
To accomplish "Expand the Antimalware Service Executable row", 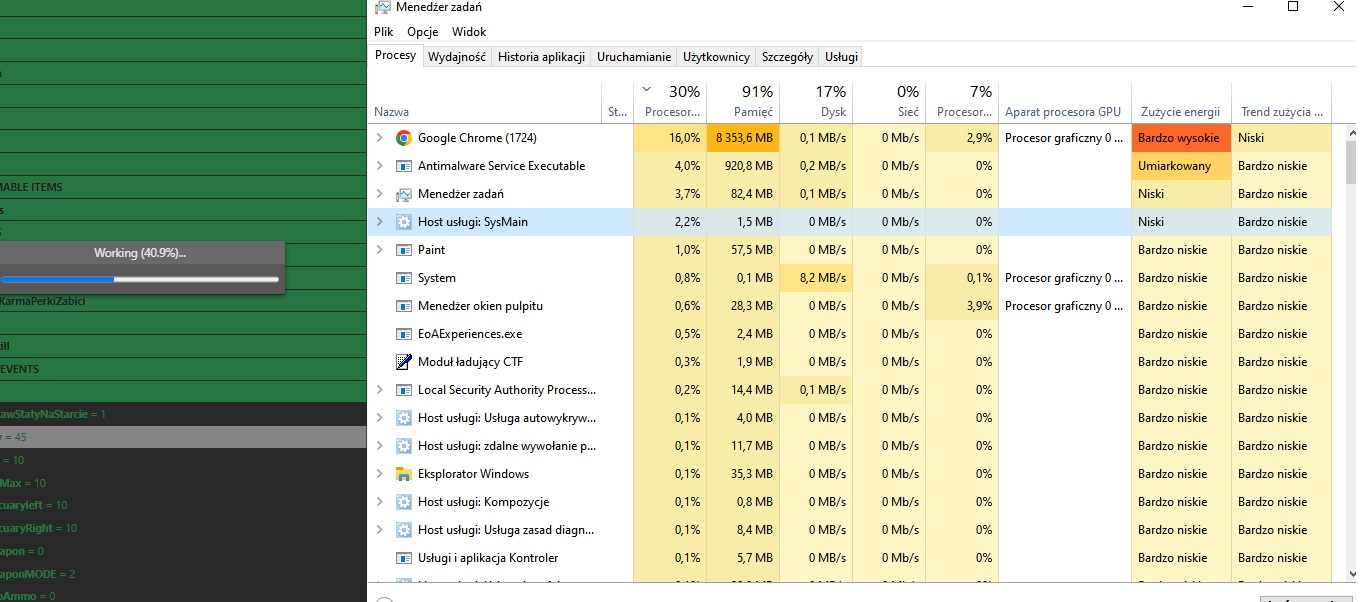I will tap(379, 166).
